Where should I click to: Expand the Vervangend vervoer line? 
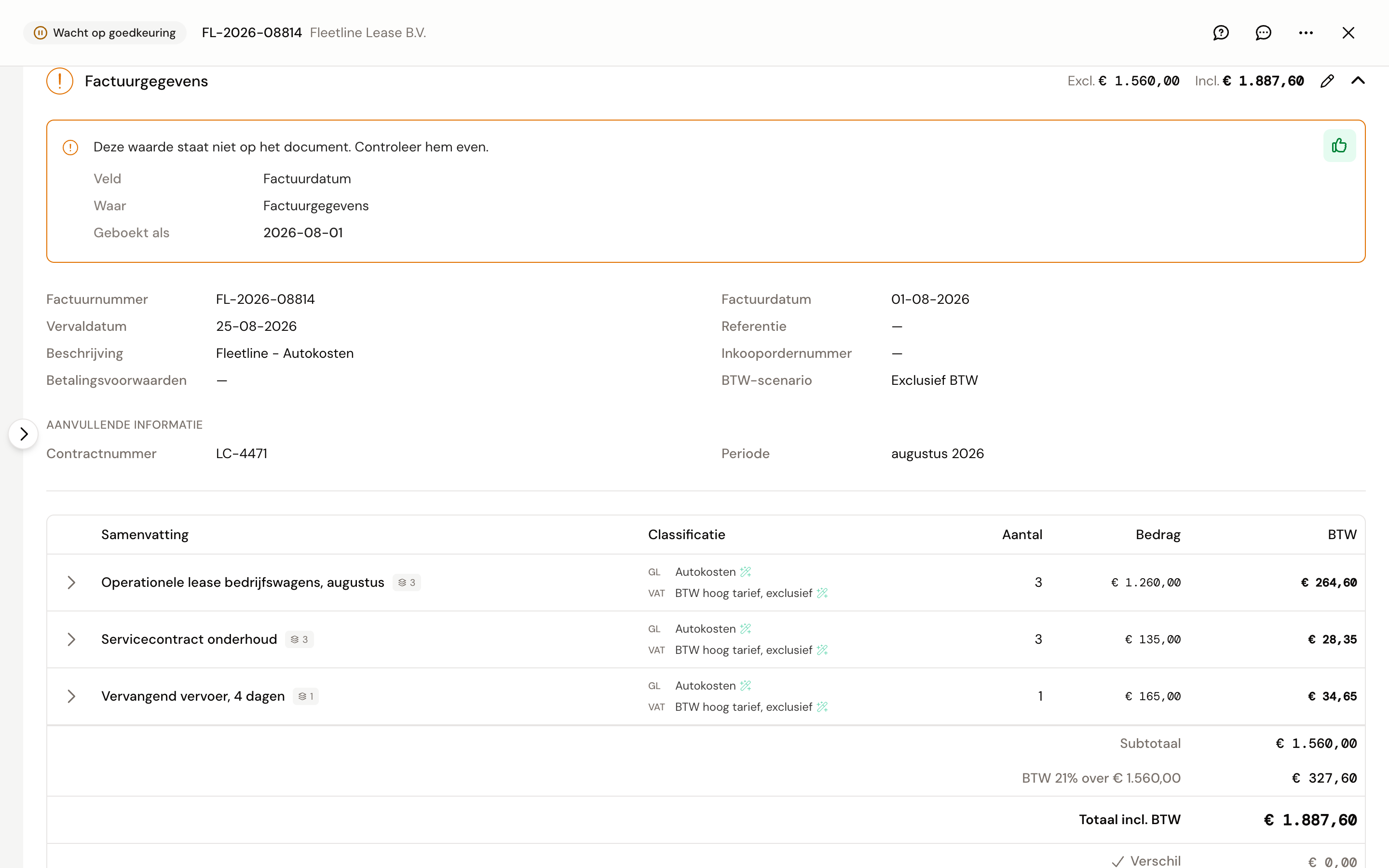[x=71, y=696]
